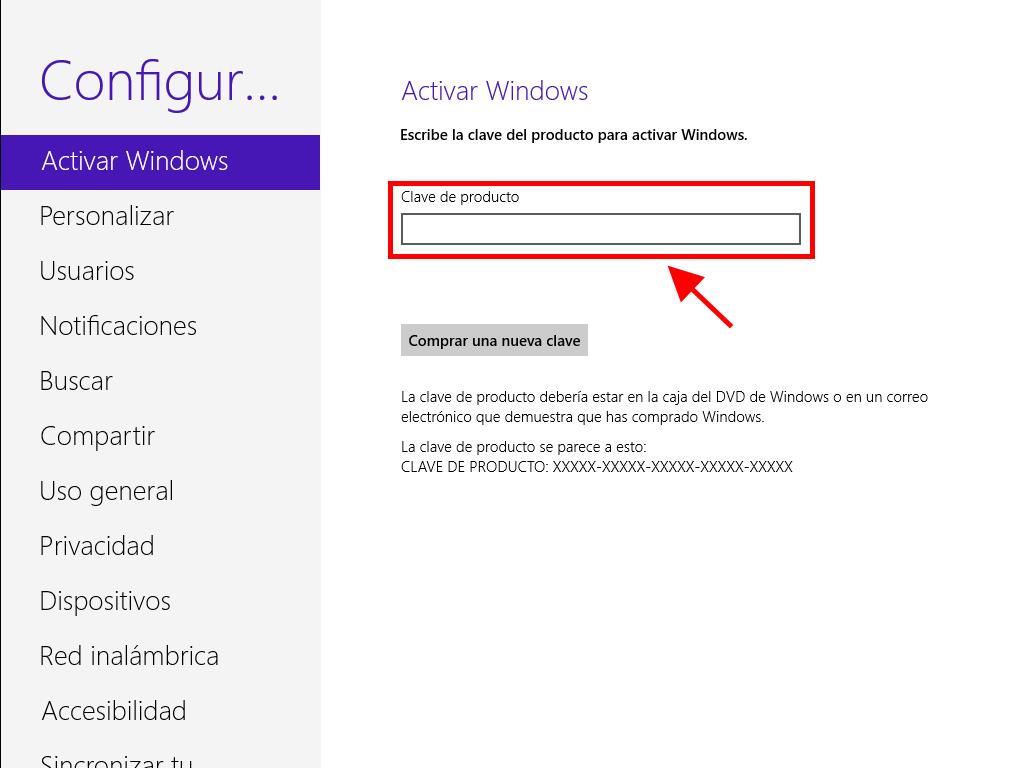Select Red inalámbrica in the sidebar
The image size is (1024, 768).
(x=129, y=656)
